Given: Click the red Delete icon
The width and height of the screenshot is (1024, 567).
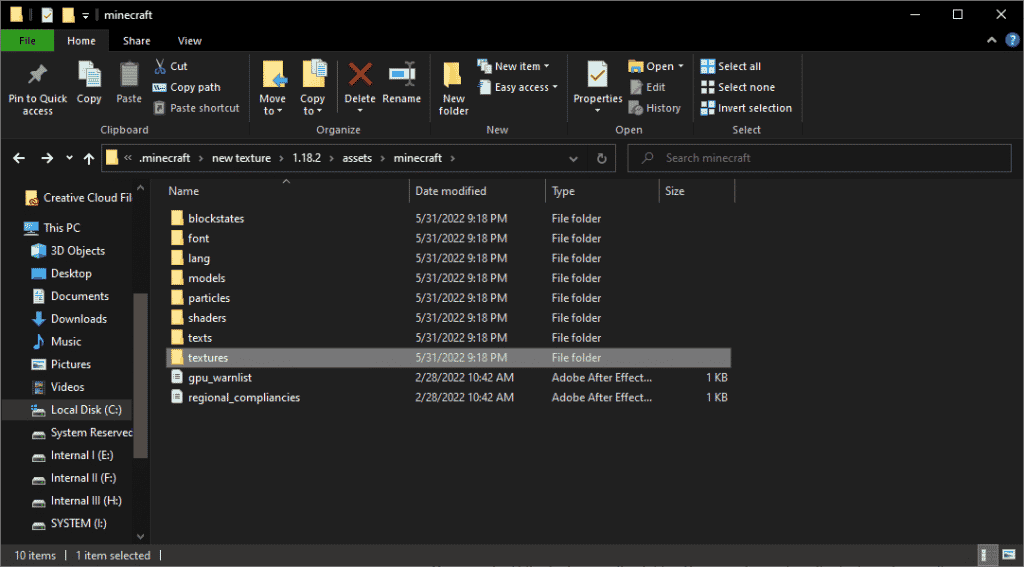Looking at the screenshot, I should (x=360, y=74).
